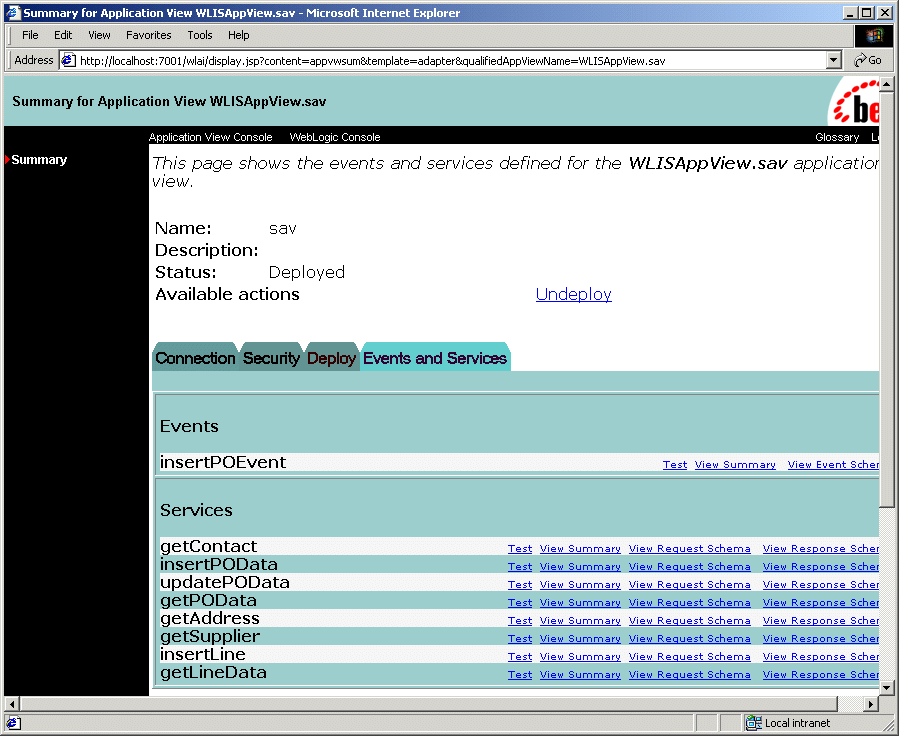
Task: Click View Request Schema for getLineData
Action: pos(690,675)
